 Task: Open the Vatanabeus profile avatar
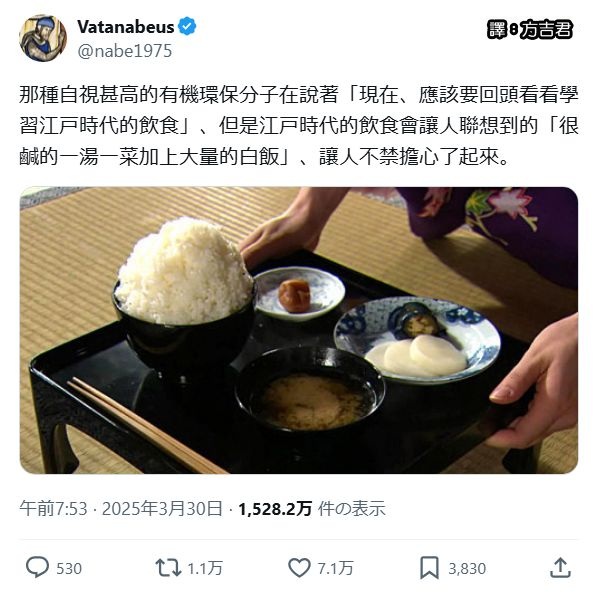click(x=43, y=38)
